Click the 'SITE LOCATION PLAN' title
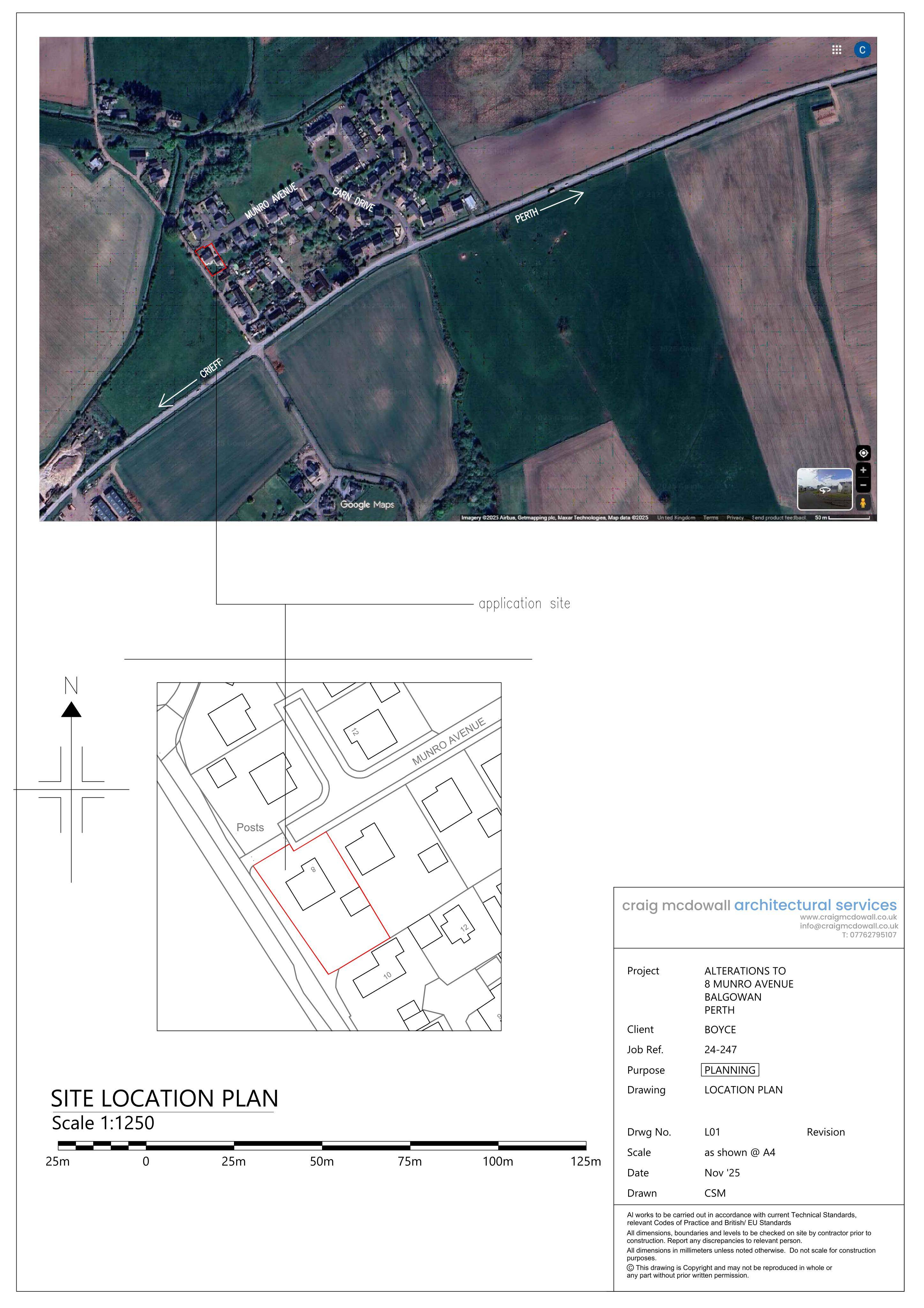 click(x=164, y=1098)
